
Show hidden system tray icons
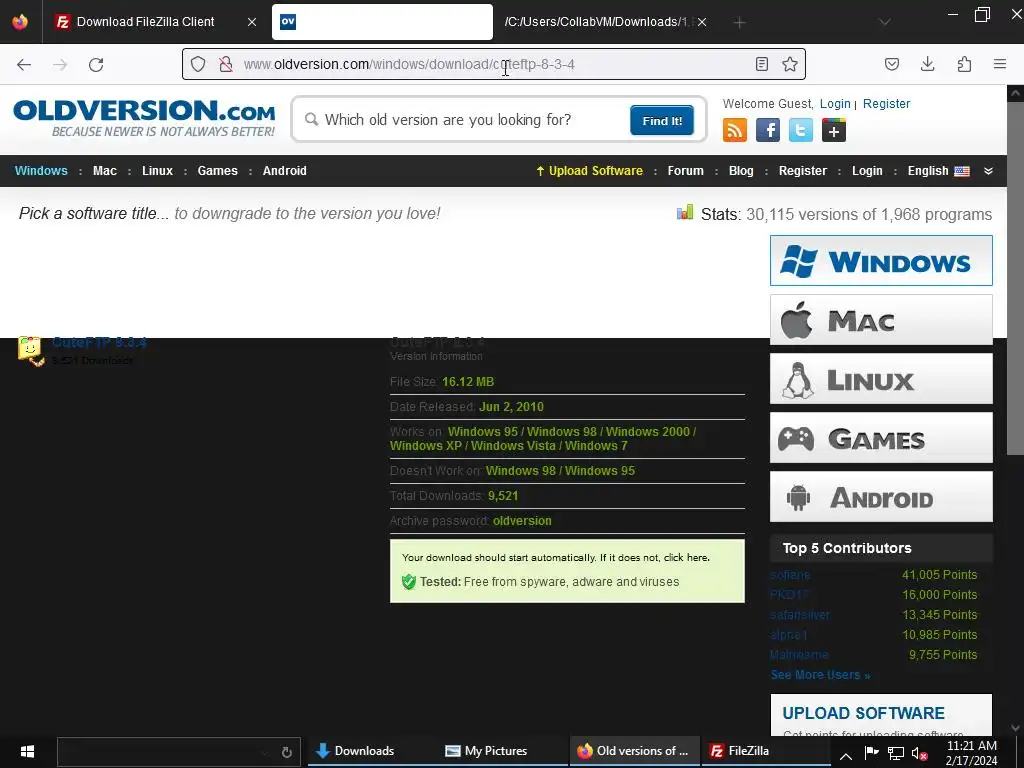pyautogui.click(x=845, y=754)
